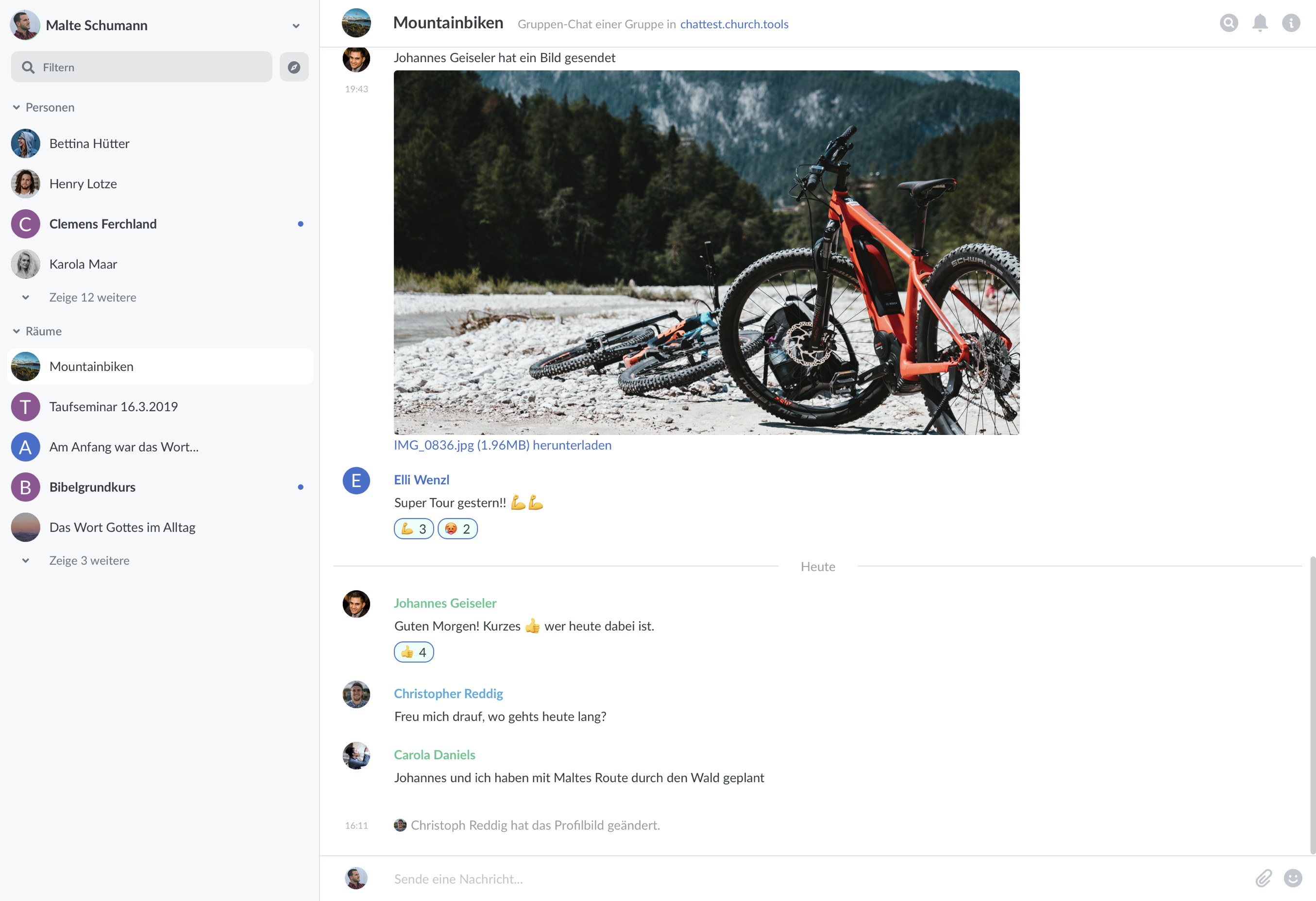Toggle the muscle emoji reaction with 3
This screenshot has width=1316, height=901.
tap(414, 529)
